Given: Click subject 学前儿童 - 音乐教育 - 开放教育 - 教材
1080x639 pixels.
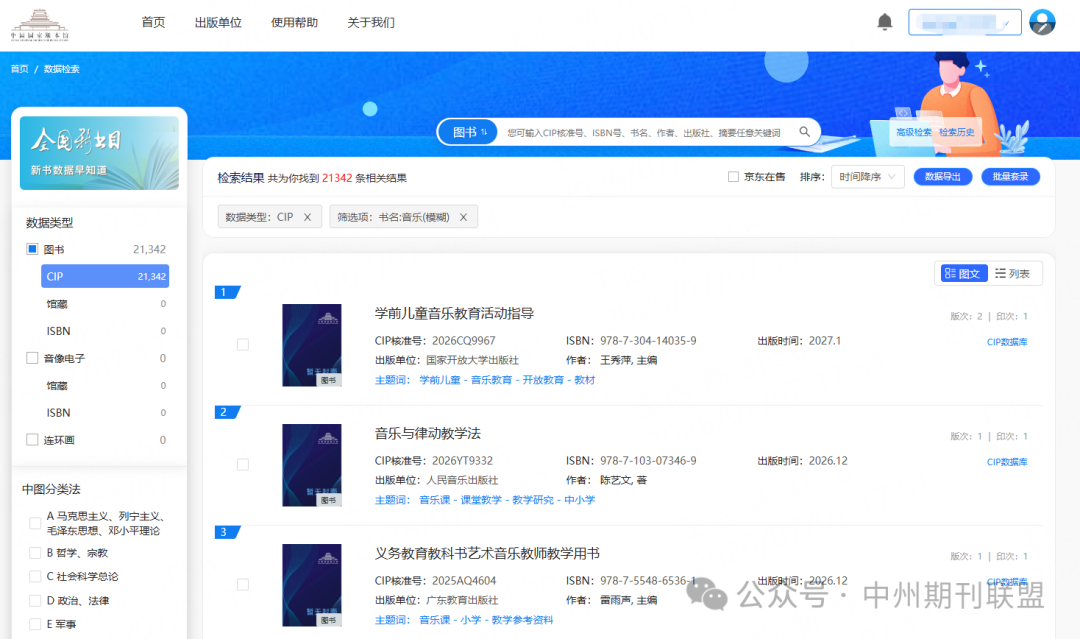Looking at the screenshot, I should pos(507,380).
